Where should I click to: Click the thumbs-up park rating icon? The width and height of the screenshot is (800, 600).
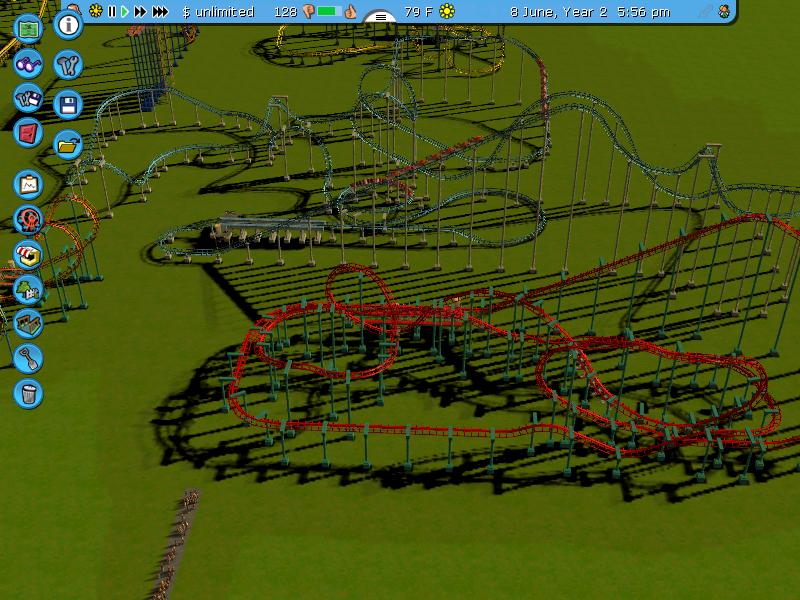point(350,11)
